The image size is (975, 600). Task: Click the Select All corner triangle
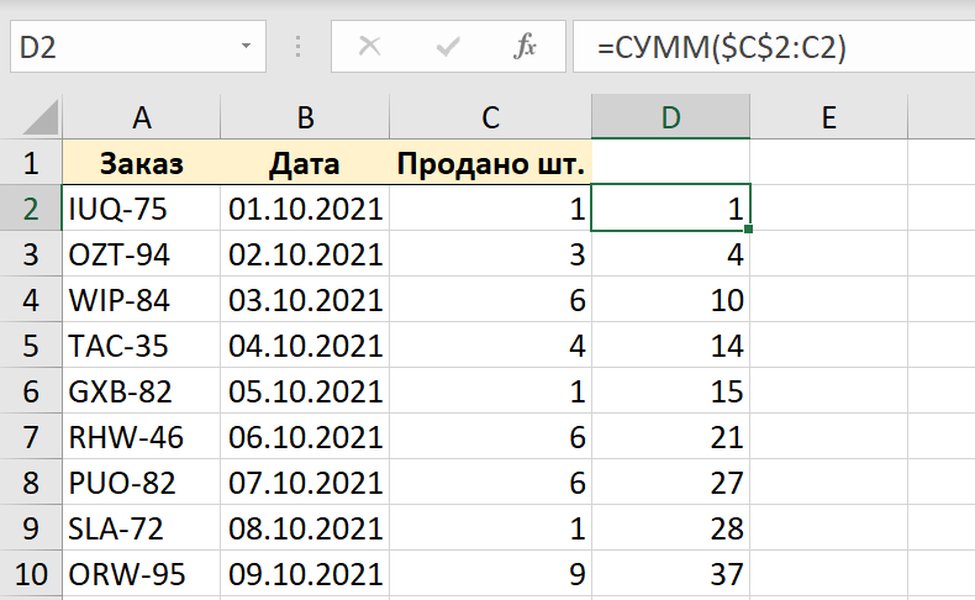pos(41,118)
